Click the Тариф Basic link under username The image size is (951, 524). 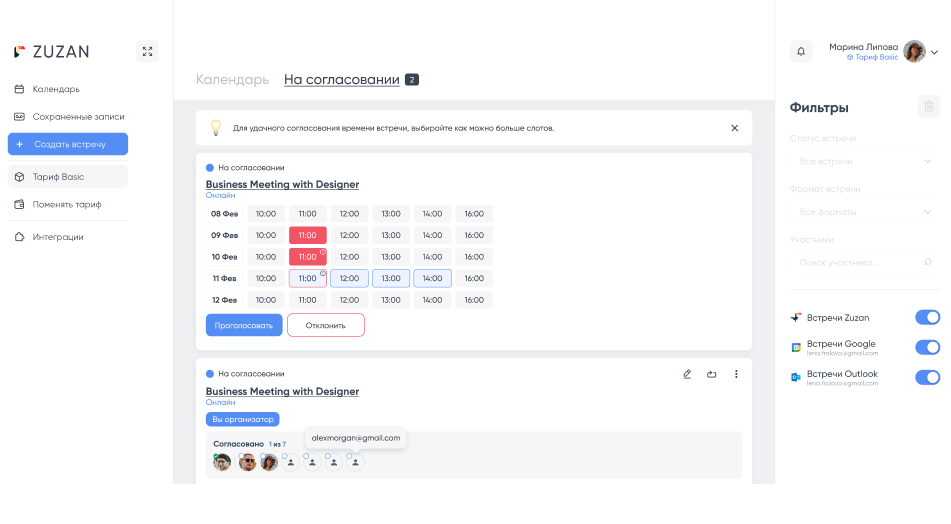(872, 57)
